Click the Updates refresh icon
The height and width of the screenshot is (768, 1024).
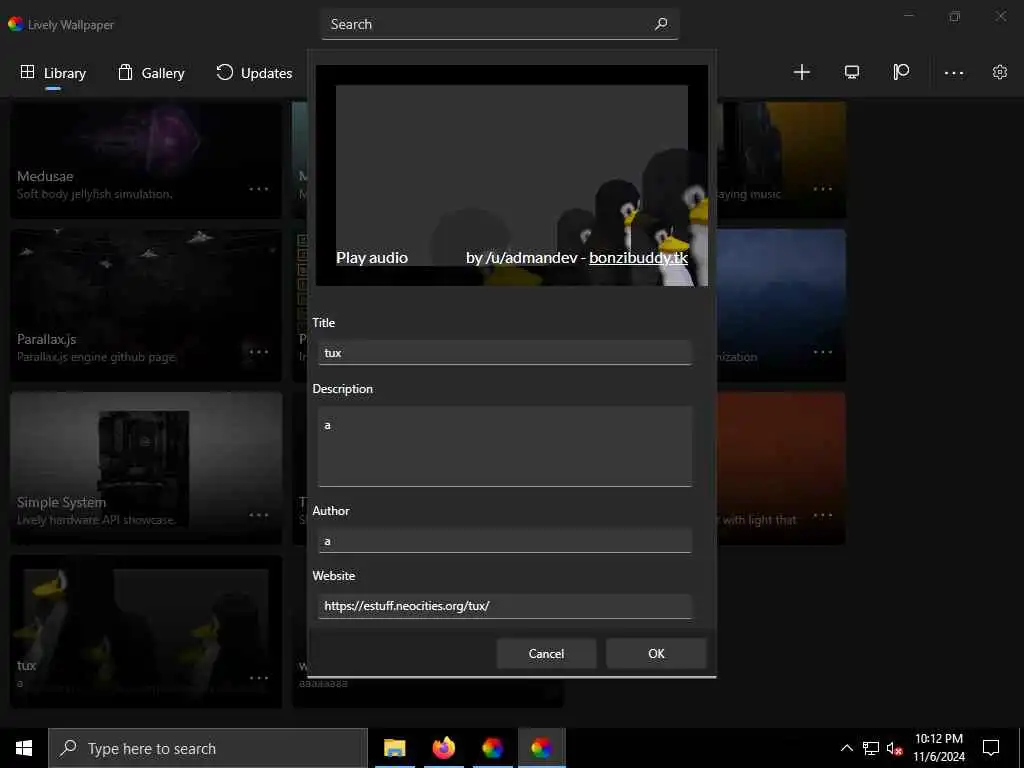[225, 72]
